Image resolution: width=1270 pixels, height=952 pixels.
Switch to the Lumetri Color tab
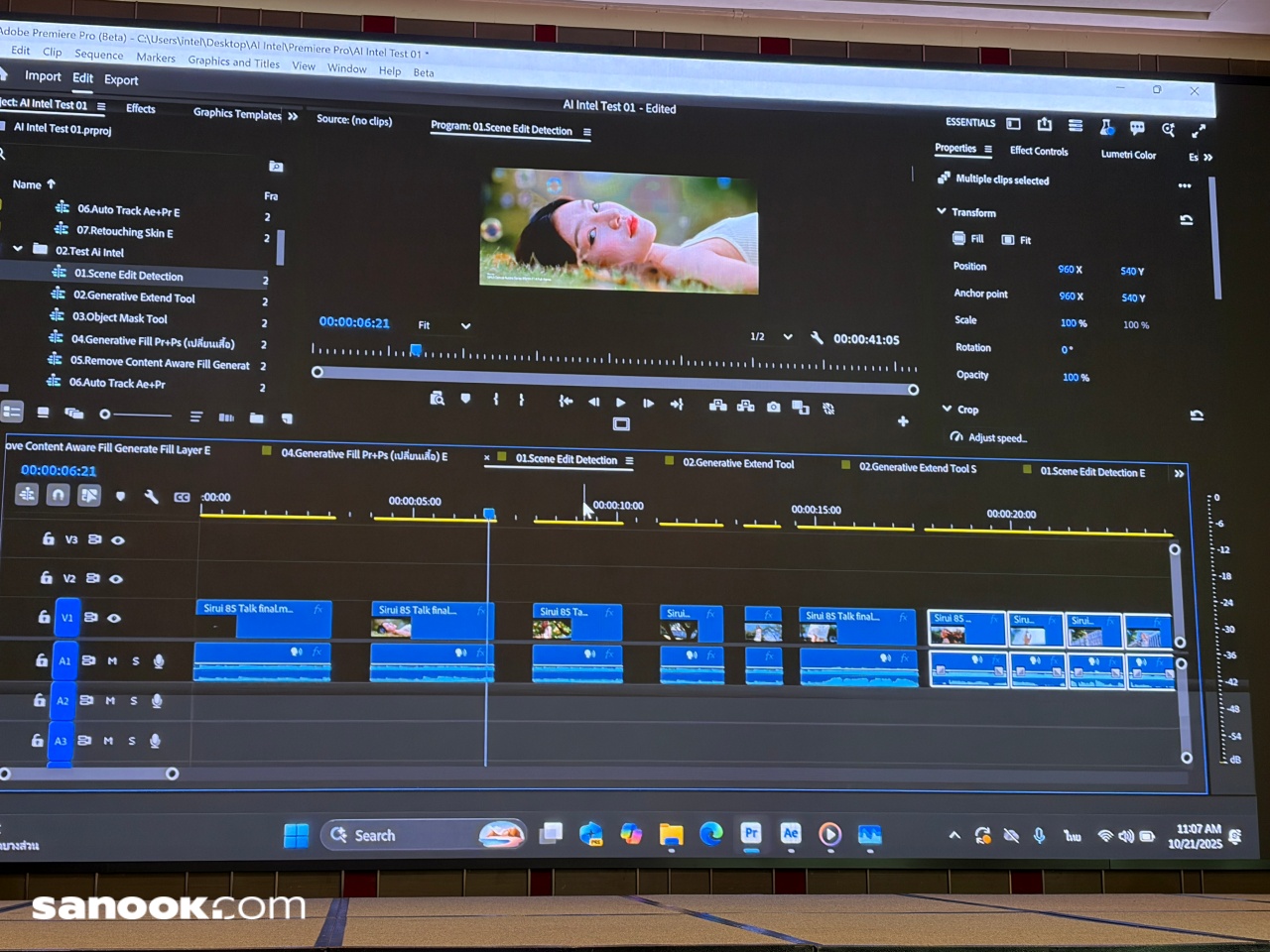coord(1128,155)
